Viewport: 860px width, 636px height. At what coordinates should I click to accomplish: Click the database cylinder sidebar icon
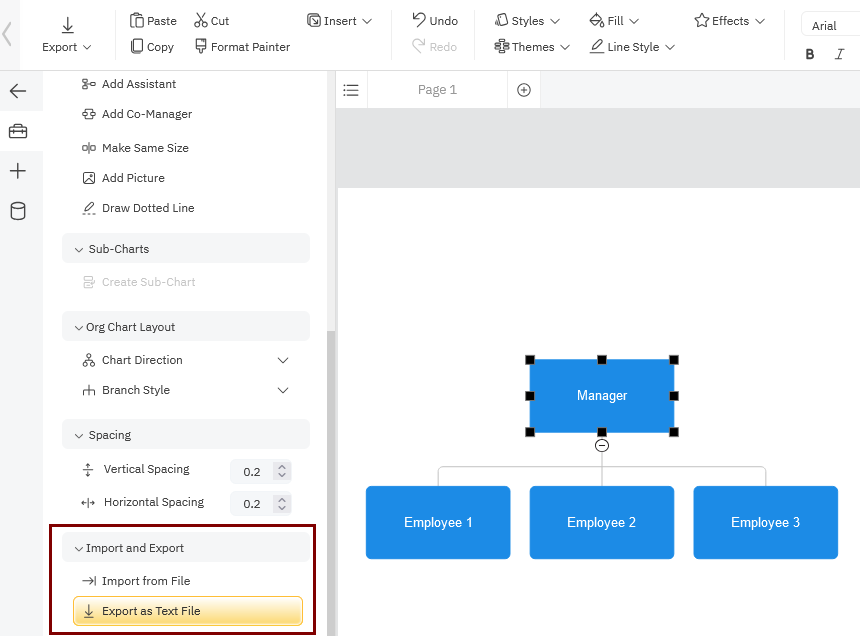click(18, 211)
